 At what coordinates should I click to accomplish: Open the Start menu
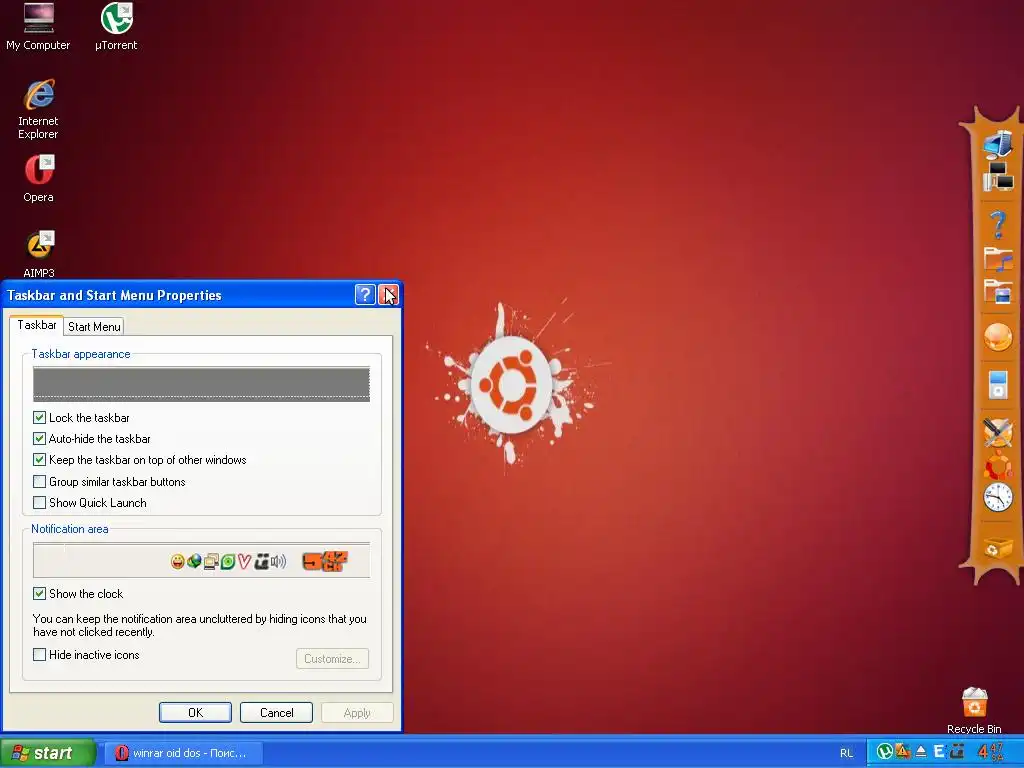click(47, 753)
